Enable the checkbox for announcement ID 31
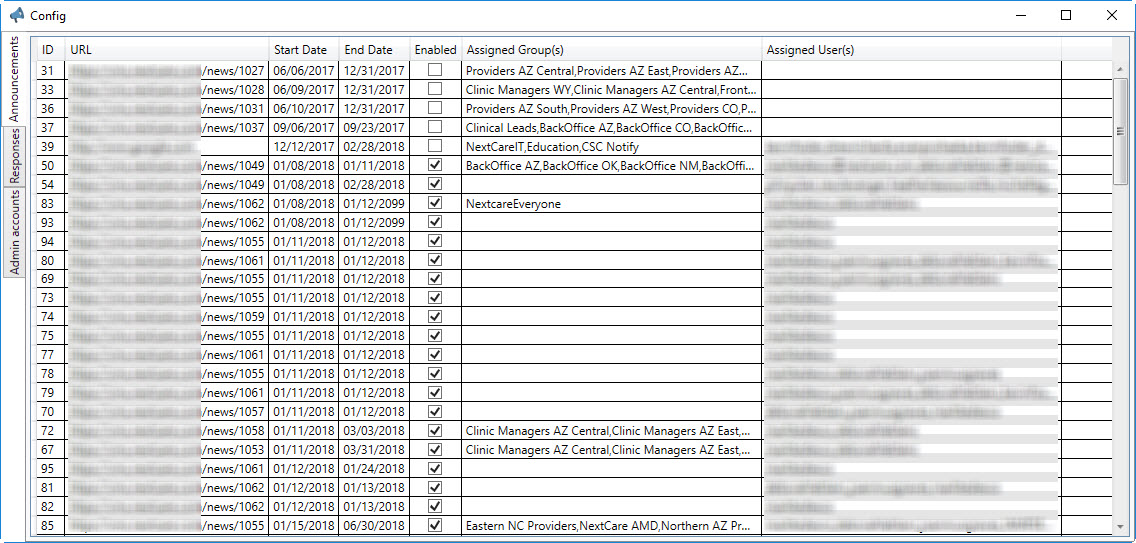 (x=435, y=70)
